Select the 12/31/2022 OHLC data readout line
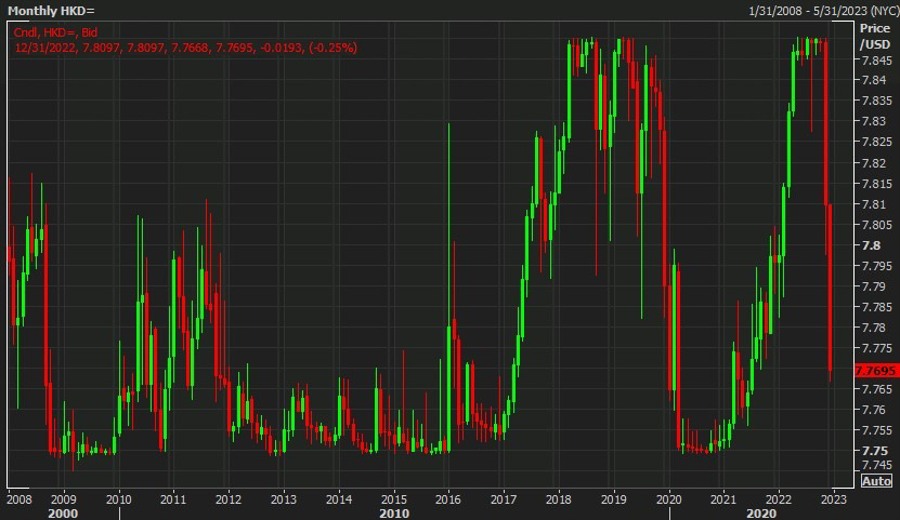900x520 pixels. coord(186,47)
